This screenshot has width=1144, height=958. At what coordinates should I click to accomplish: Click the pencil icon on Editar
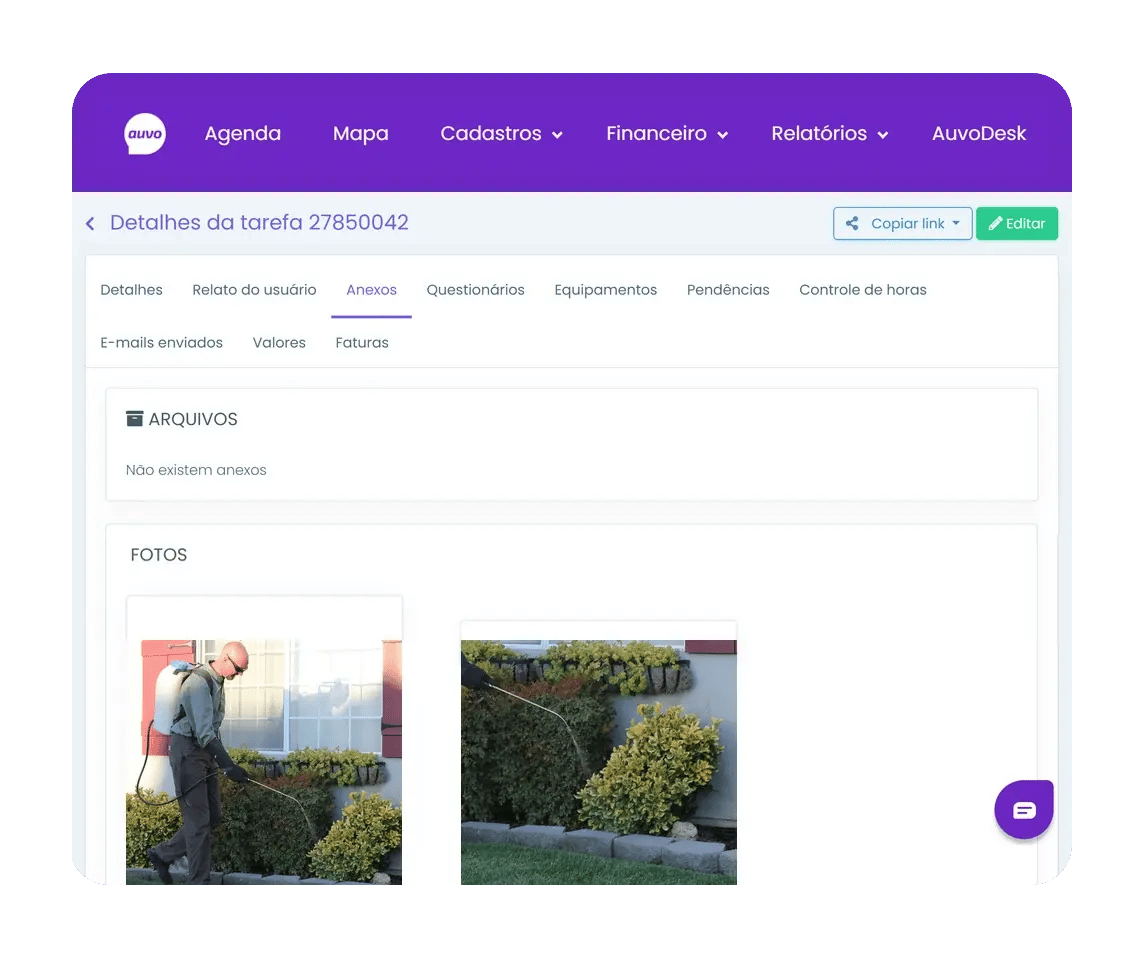tap(995, 224)
